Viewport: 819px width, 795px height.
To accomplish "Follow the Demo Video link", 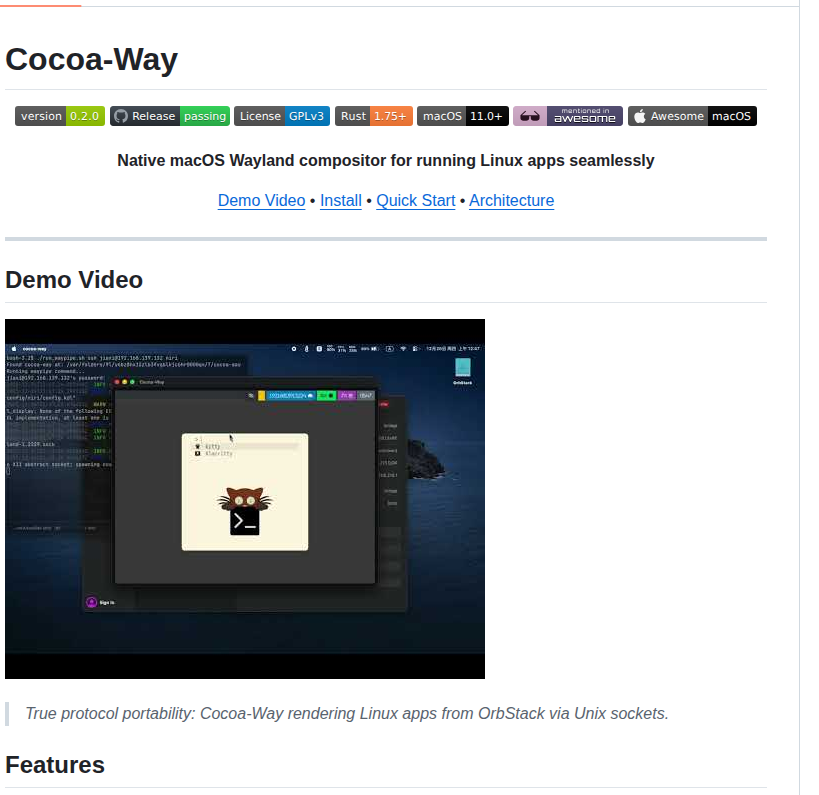I will [261, 201].
